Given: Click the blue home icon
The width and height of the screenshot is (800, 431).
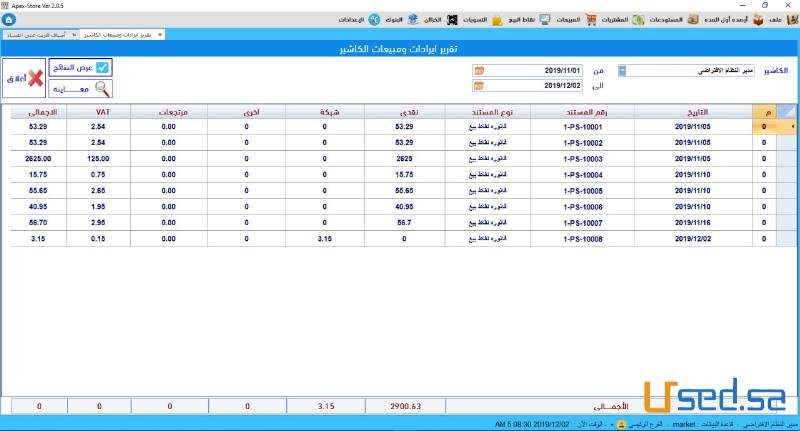Looking at the screenshot, I should tap(9, 19).
